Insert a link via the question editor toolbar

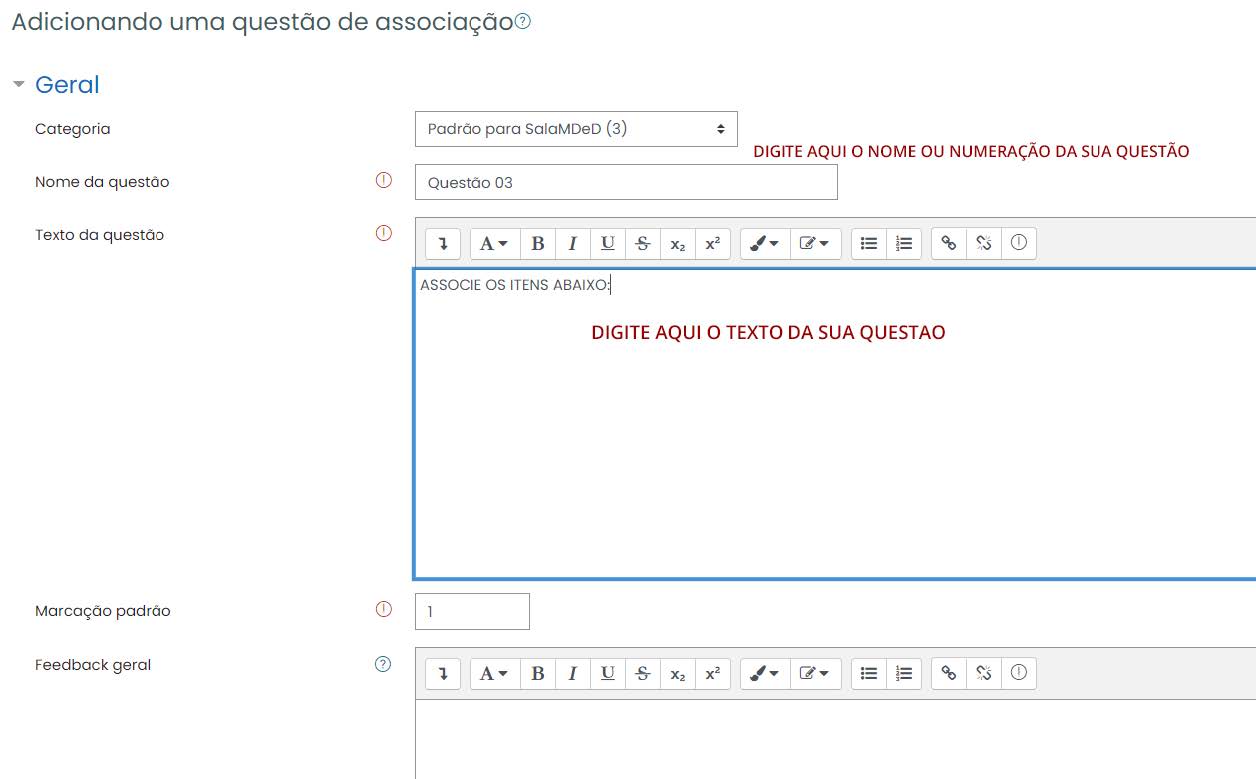949,243
